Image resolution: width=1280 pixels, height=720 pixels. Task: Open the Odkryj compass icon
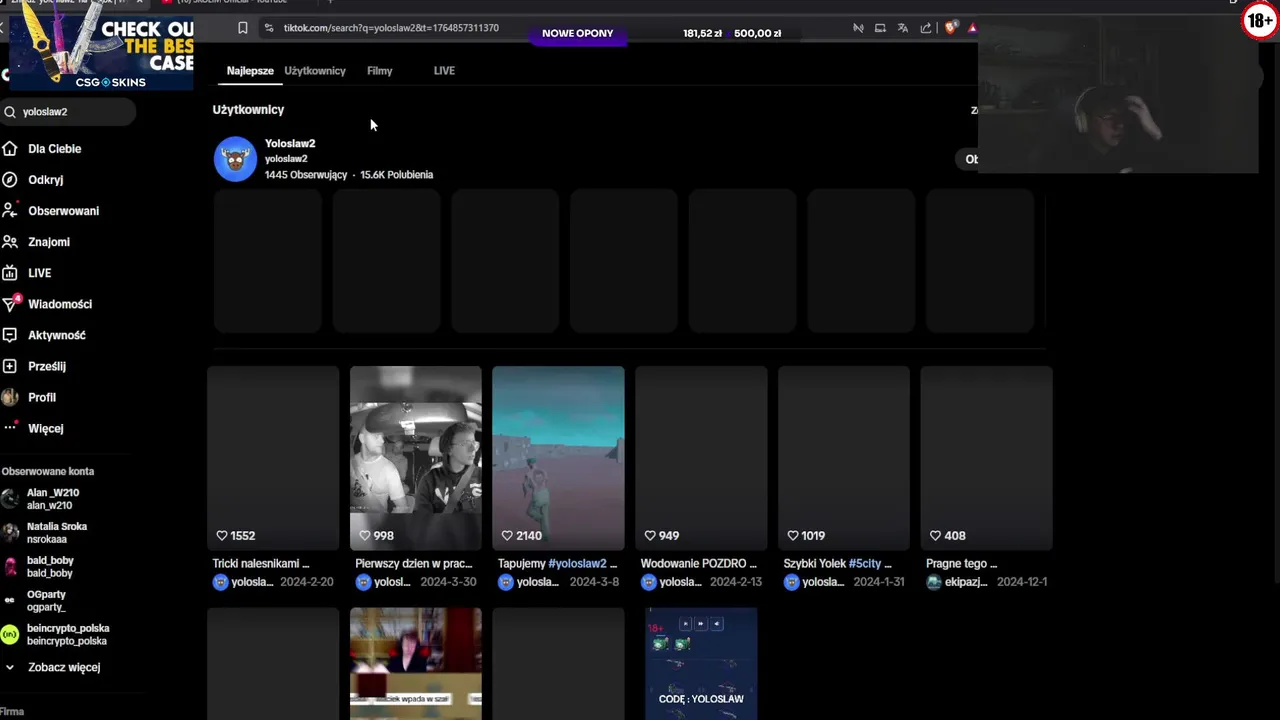[x=10, y=180]
